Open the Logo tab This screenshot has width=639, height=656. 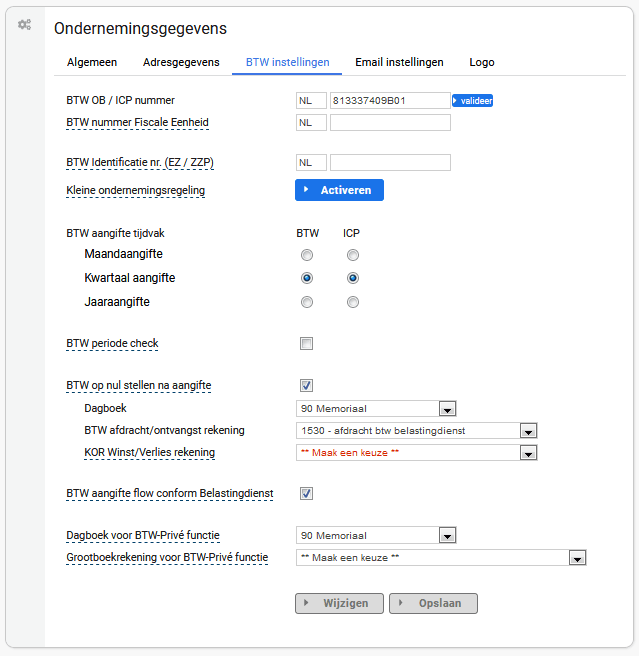[482, 62]
